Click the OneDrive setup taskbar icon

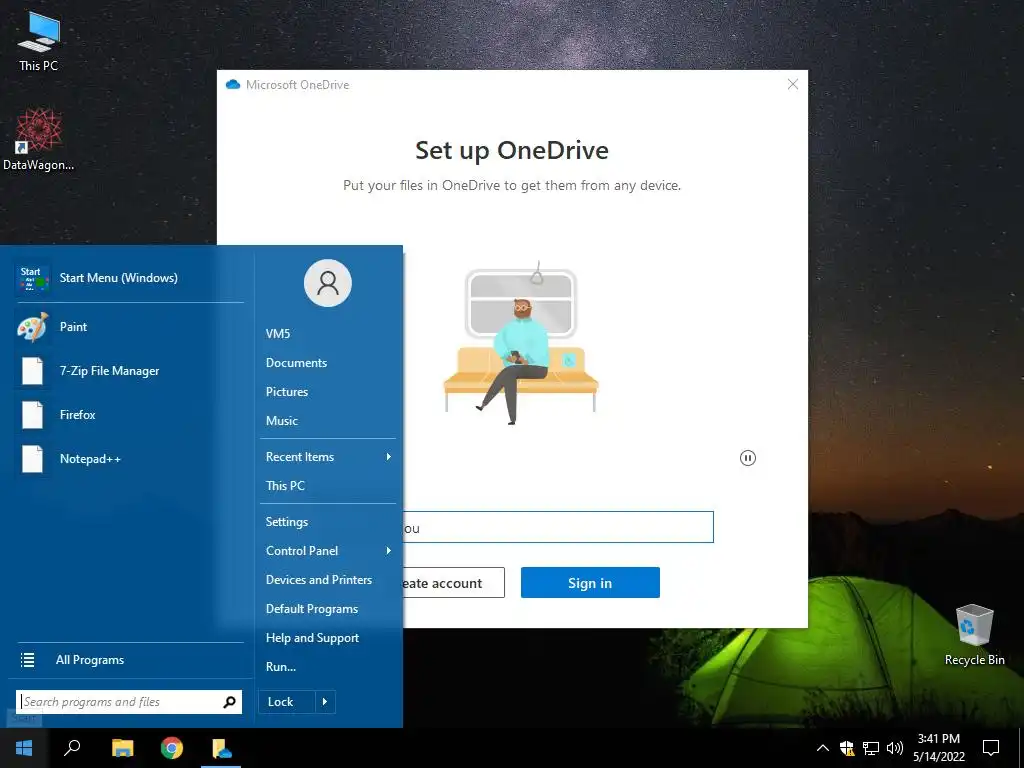[x=221, y=748]
